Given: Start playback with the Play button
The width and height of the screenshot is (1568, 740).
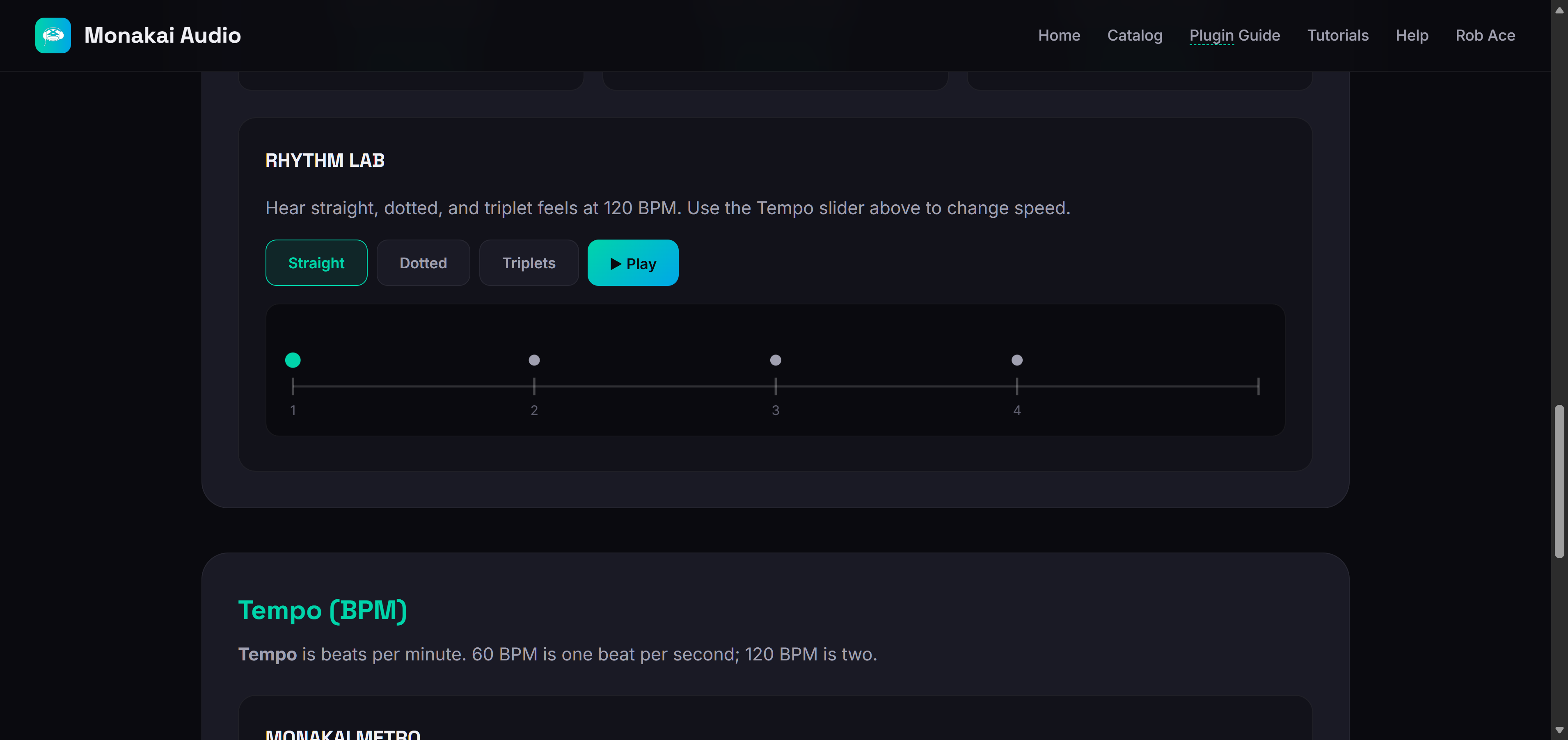Looking at the screenshot, I should [632, 263].
